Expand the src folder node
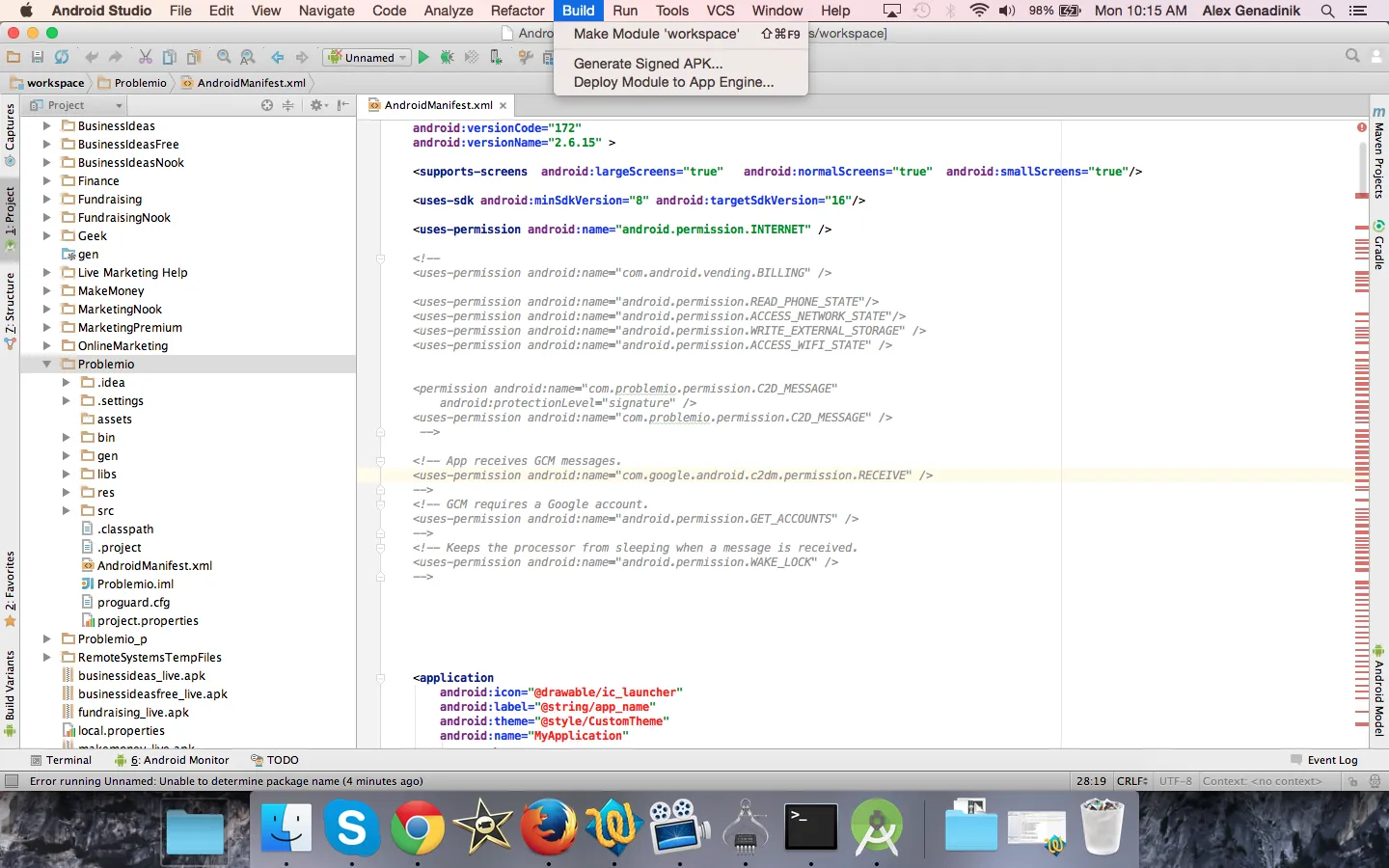This screenshot has height=868, width=1389. click(66, 511)
